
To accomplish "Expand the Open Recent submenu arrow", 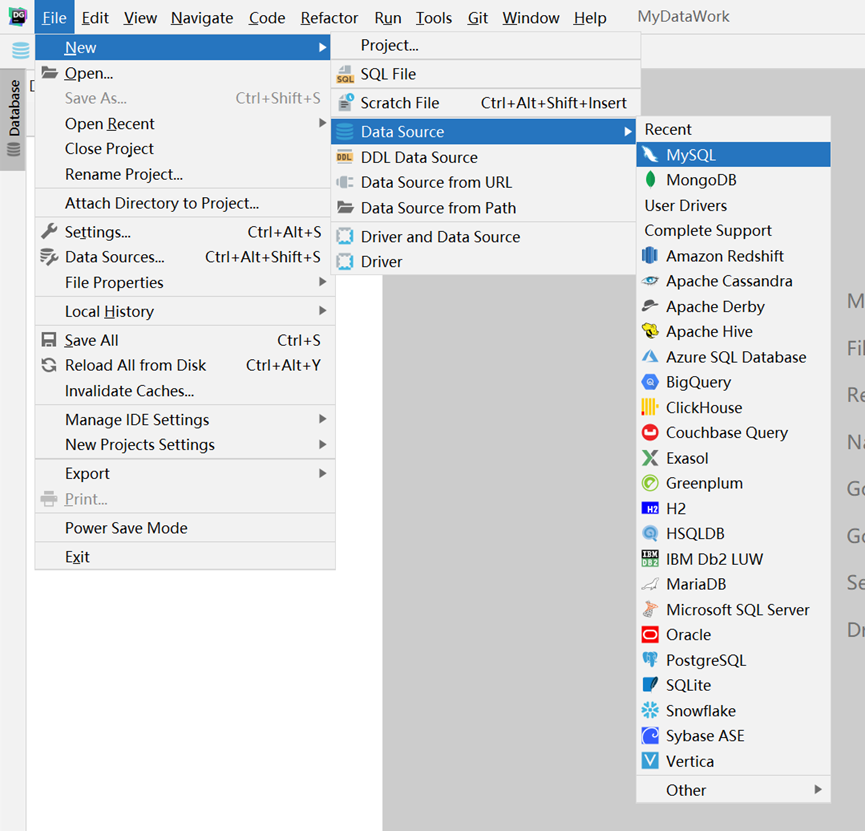I will [x=323, y=123].
